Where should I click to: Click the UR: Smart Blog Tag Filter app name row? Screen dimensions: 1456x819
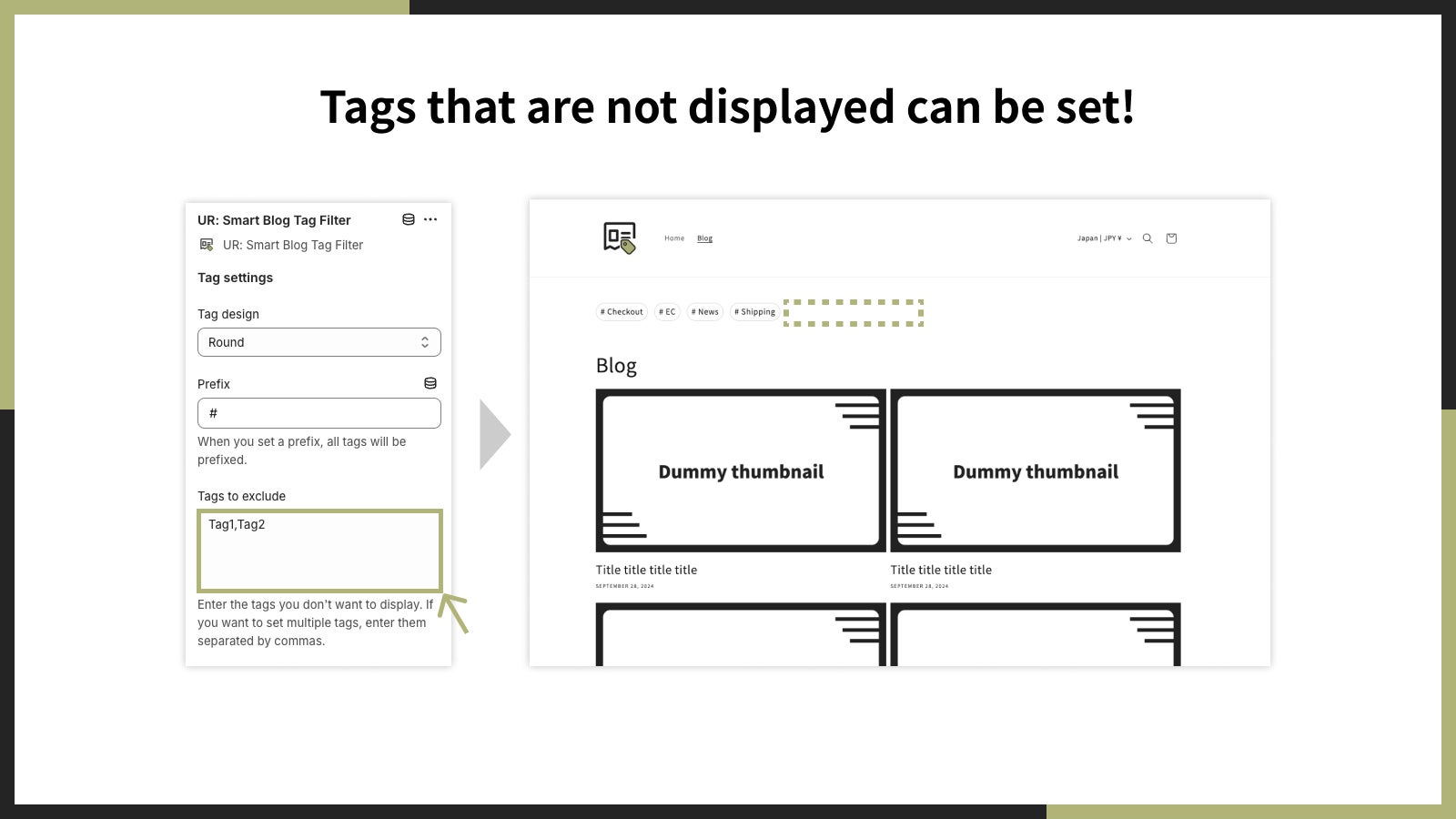(x=293, y=245)
